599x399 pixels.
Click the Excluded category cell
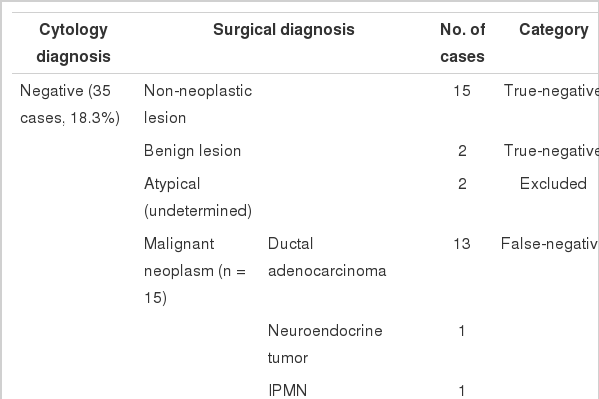click(553, 183)
